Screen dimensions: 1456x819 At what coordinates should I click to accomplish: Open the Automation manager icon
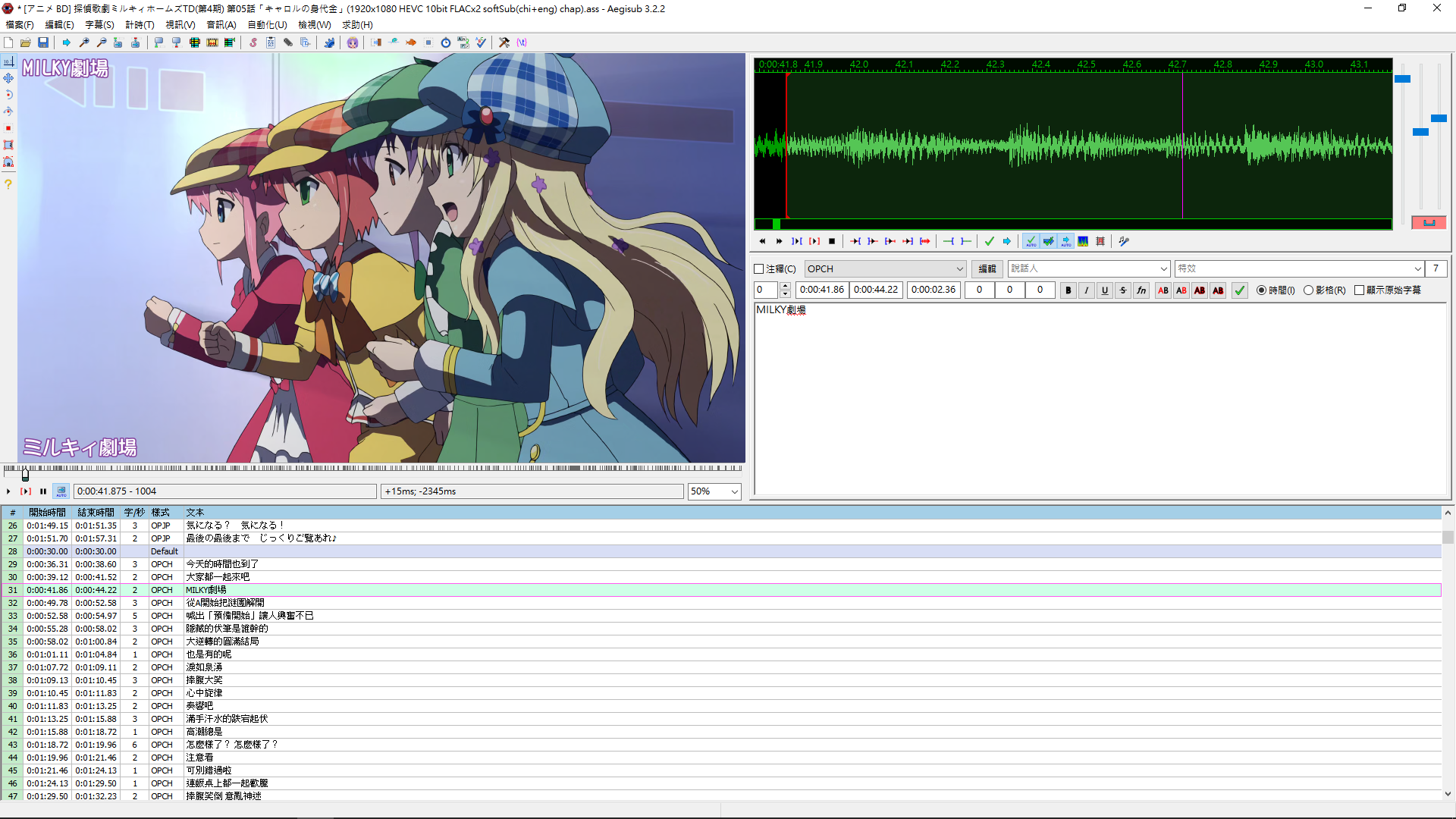329,42
